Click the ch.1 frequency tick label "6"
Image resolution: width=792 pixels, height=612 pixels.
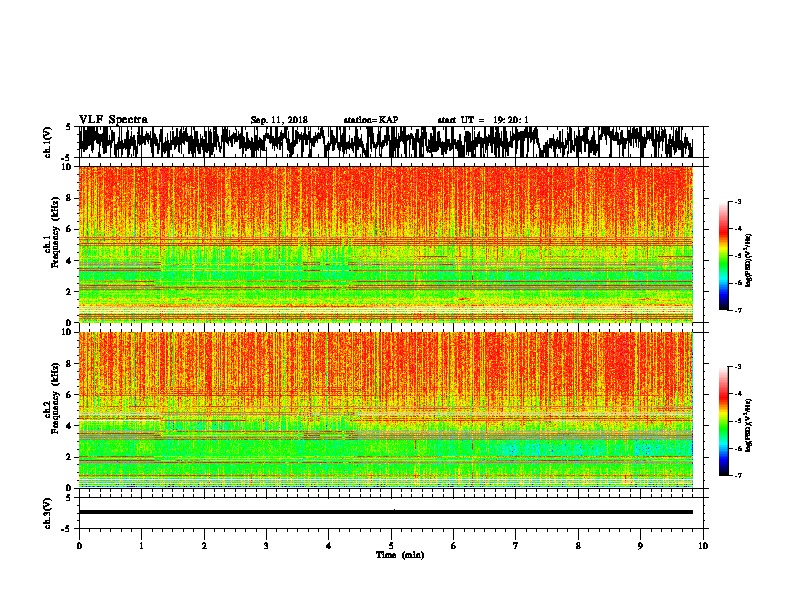tap(70, 230)
